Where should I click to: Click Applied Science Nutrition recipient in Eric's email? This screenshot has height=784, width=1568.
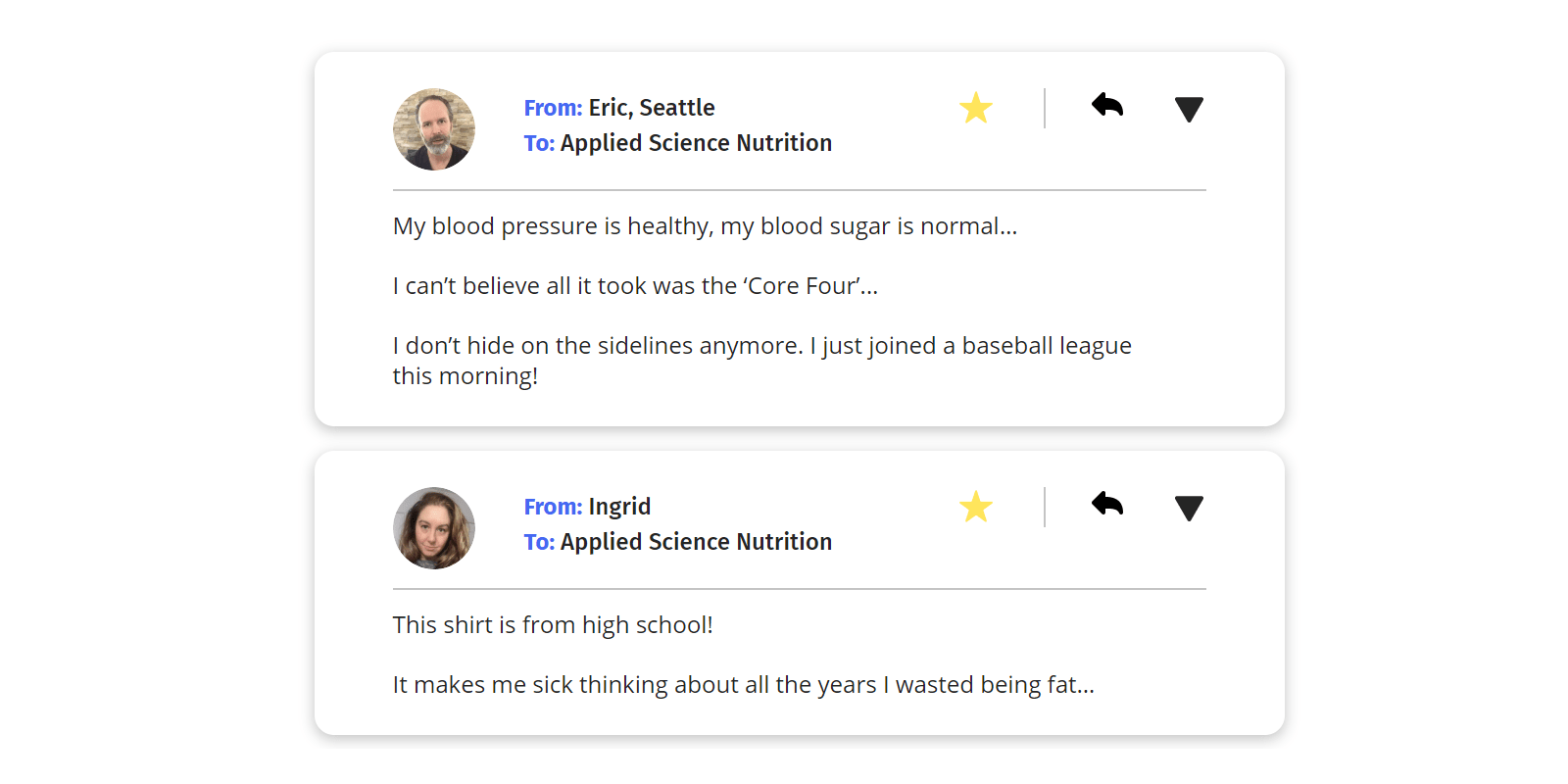[x=696, y=143]
